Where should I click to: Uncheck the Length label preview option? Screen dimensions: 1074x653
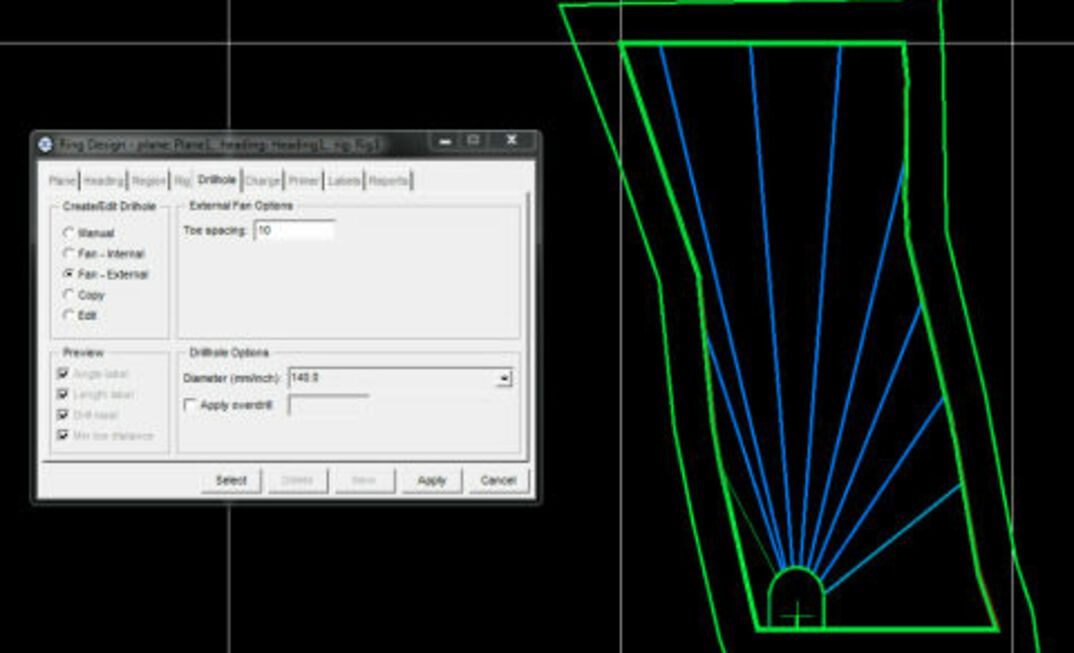pos(61,393)
